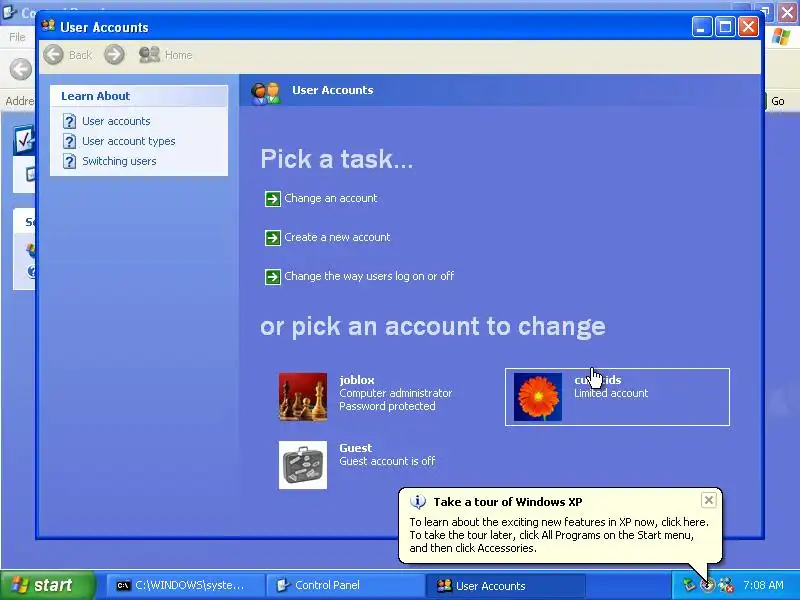
Task: Click the network tray icon with red X
Action: (x=726, y=585)
